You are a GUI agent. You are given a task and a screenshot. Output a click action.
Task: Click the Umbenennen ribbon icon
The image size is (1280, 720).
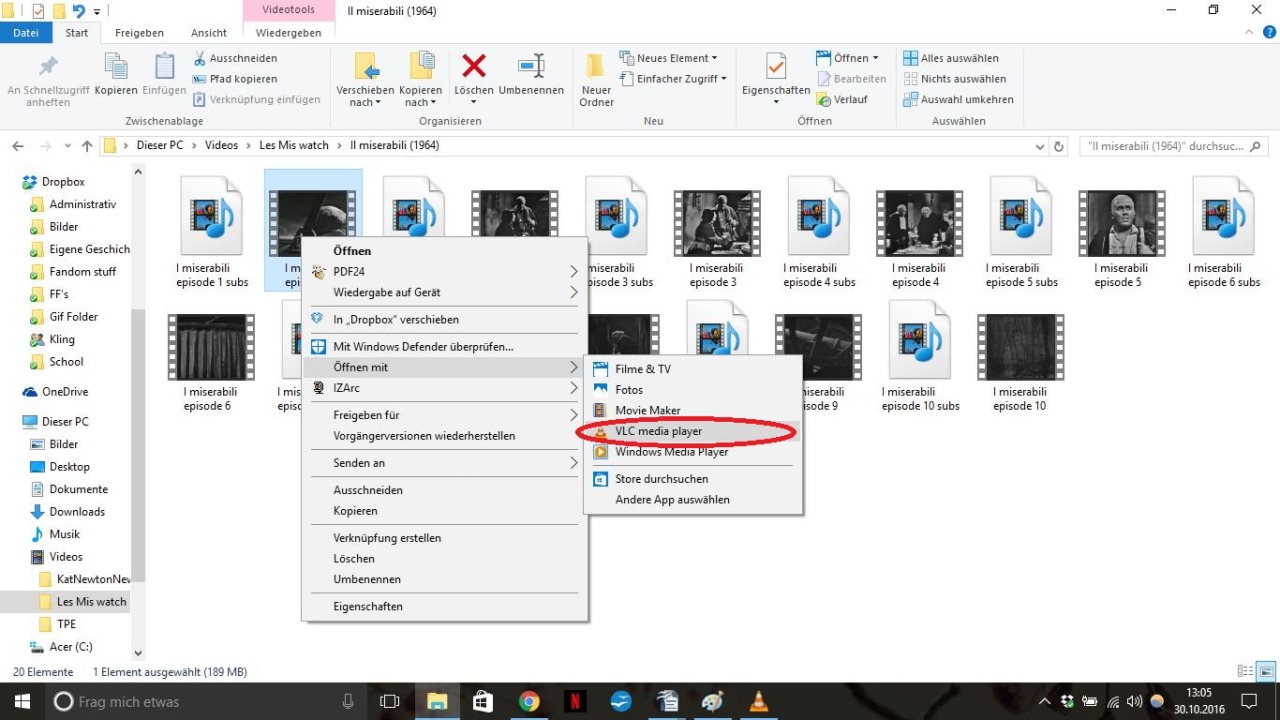pos(531,67)
